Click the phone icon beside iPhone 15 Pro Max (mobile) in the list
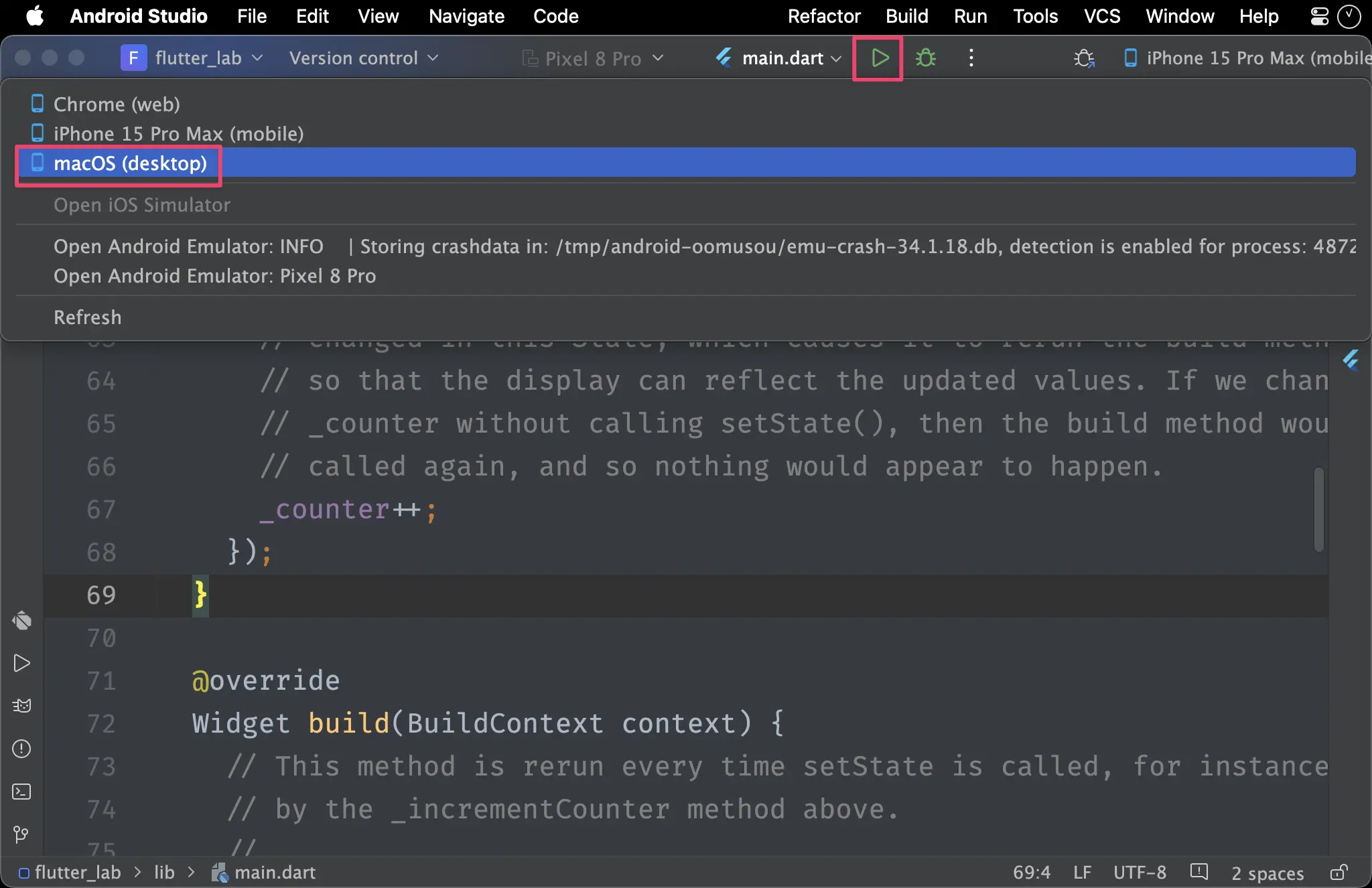 click(x=38, y=133)
